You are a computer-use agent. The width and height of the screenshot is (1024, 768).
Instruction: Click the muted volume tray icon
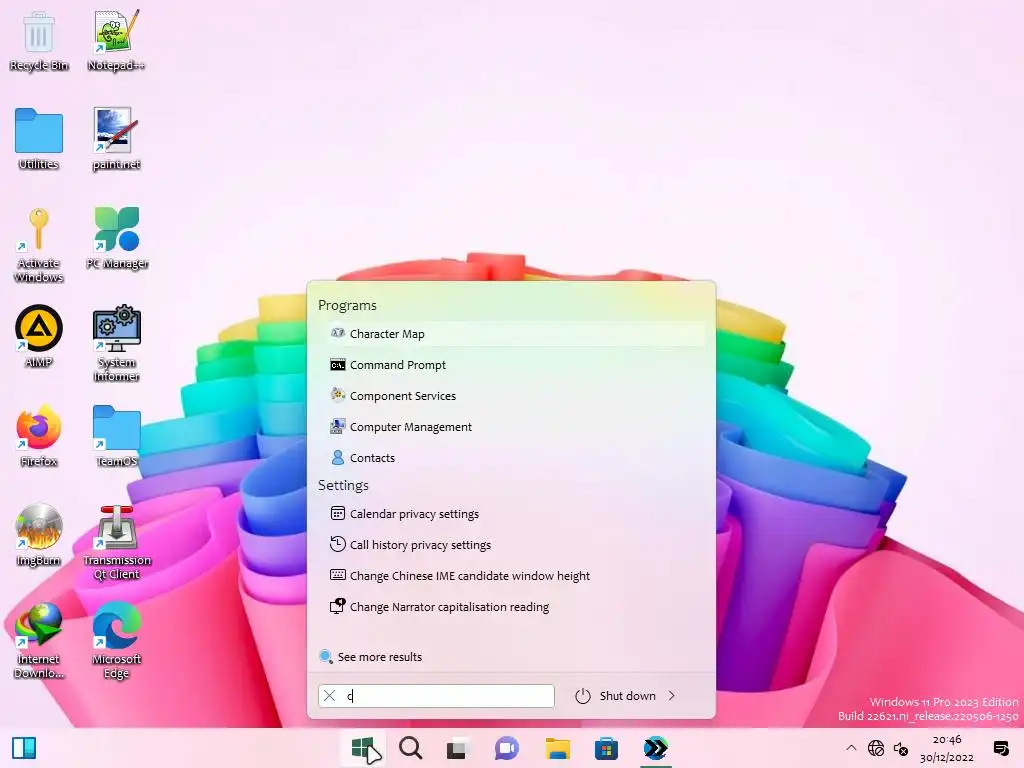[901, 748]
